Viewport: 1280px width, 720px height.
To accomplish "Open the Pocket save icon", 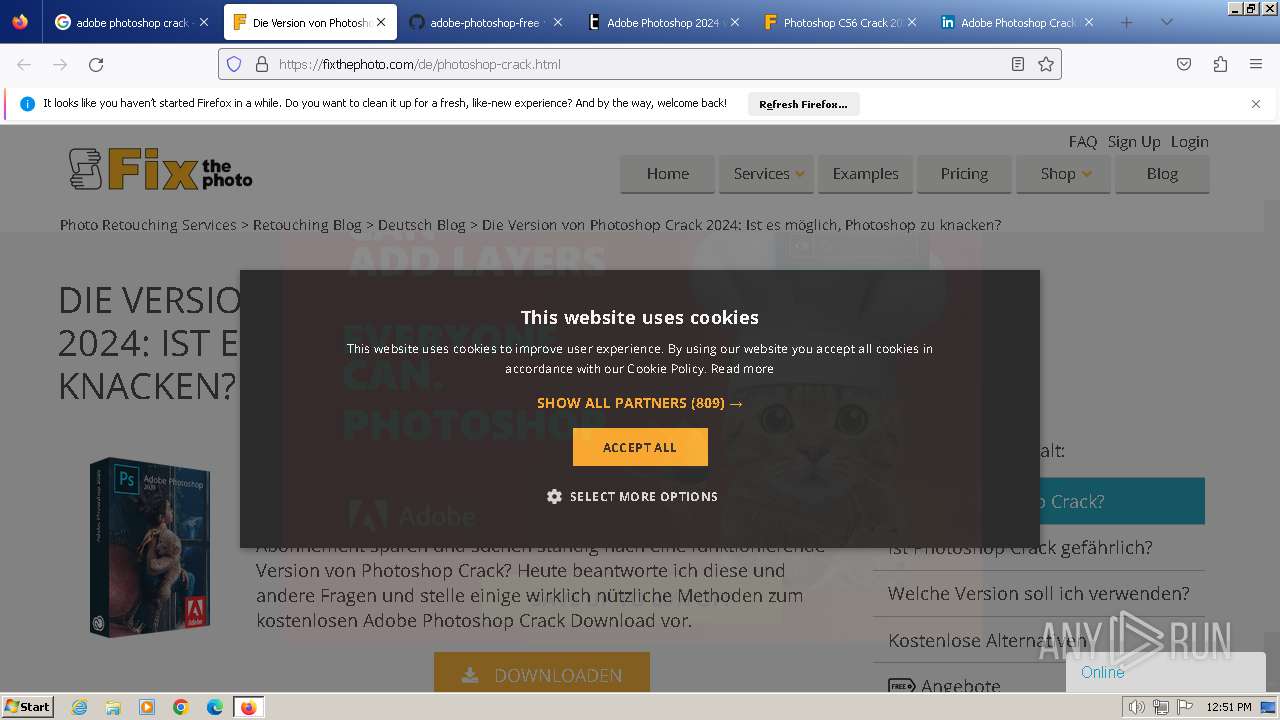I will 1184,64.
